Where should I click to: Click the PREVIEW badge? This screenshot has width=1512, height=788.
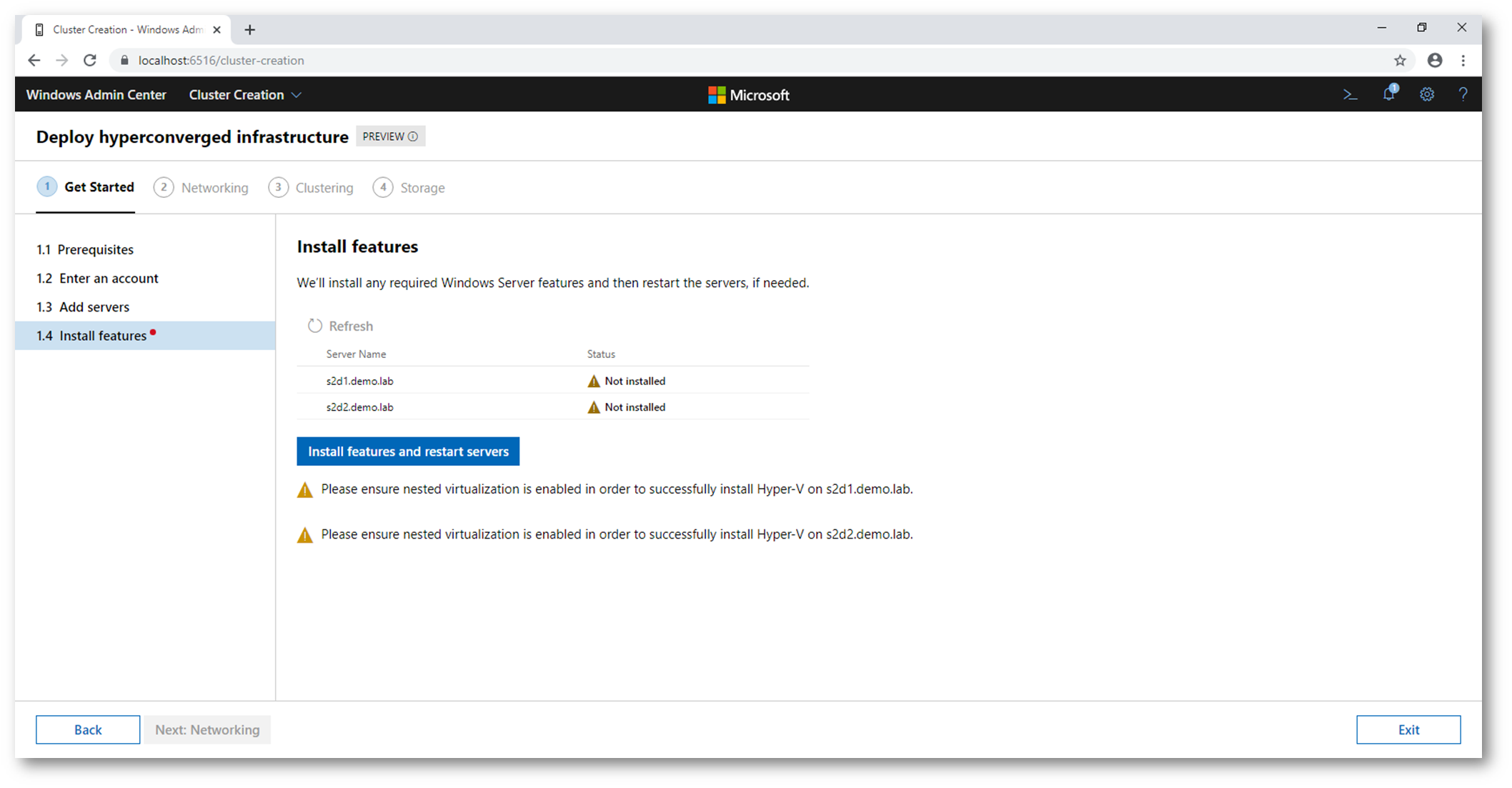pyautogui.click(x=390, y=136)
